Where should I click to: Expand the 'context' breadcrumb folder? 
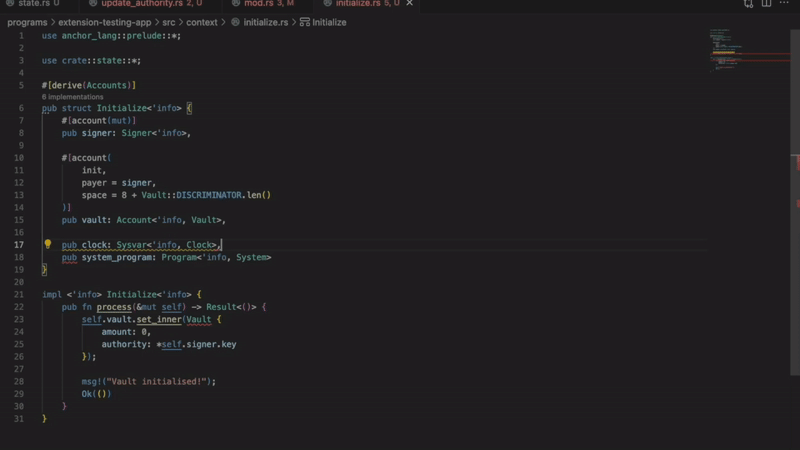[202, 22]
